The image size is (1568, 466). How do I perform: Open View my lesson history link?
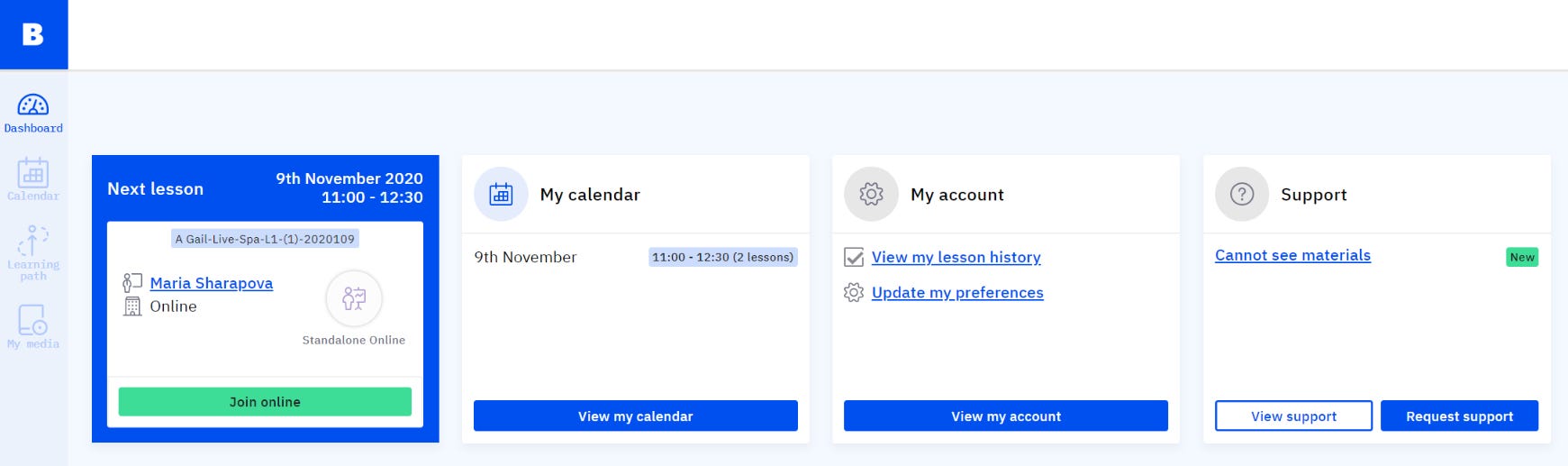click(x=956, y=258)
